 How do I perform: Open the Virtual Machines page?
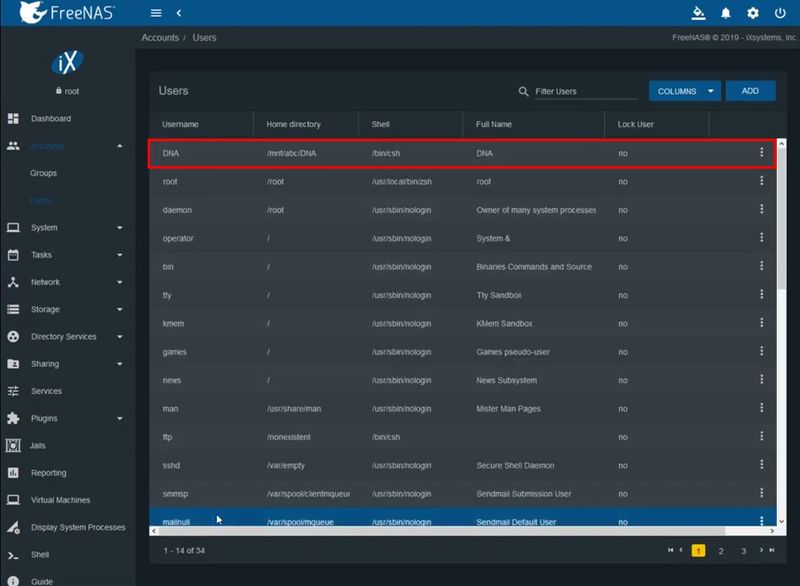(x=60, y=499)
